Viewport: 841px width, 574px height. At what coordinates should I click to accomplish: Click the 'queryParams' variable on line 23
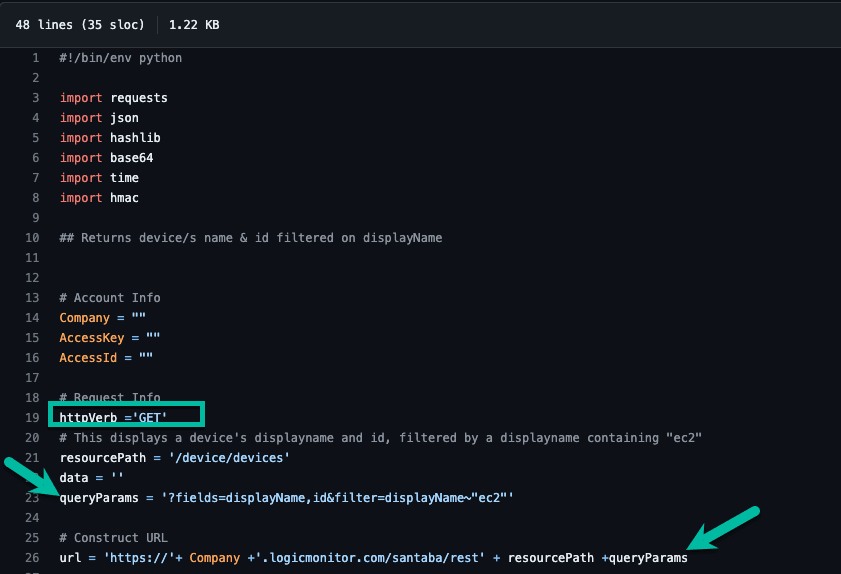tap(99, 498)
